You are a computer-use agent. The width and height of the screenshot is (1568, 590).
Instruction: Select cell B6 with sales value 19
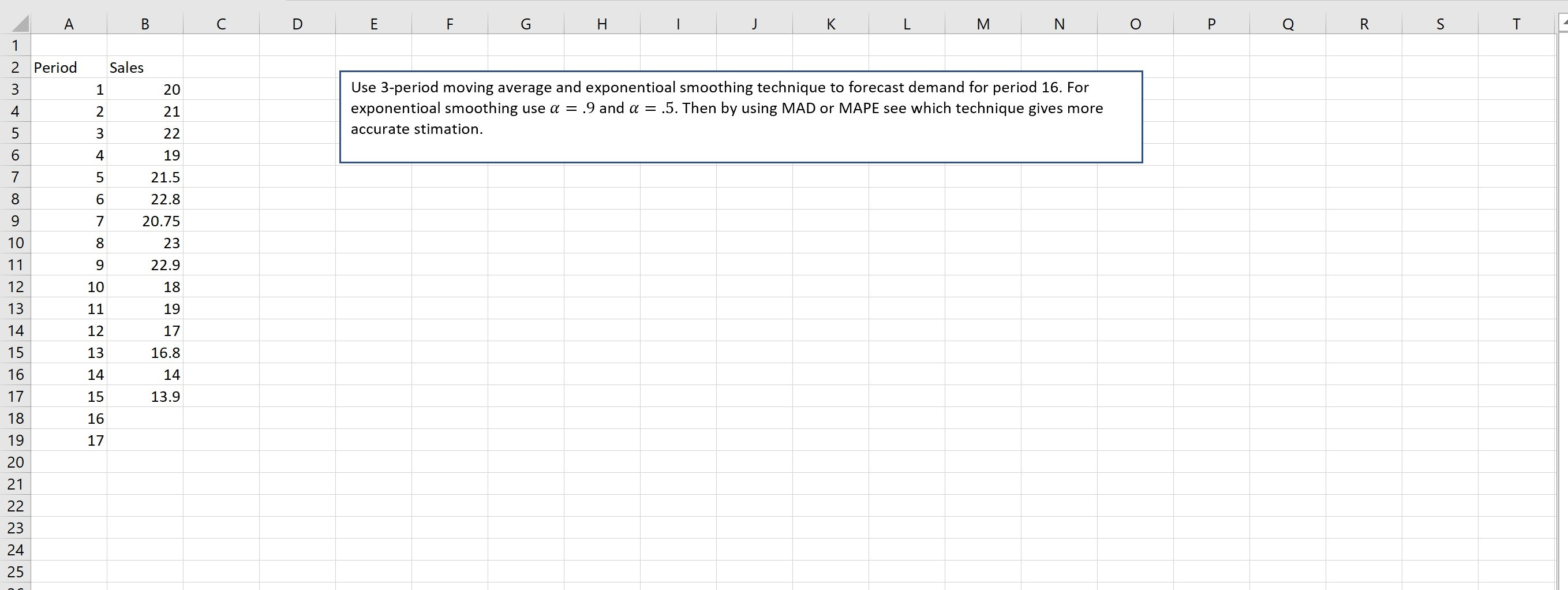[x=145, y=155]
